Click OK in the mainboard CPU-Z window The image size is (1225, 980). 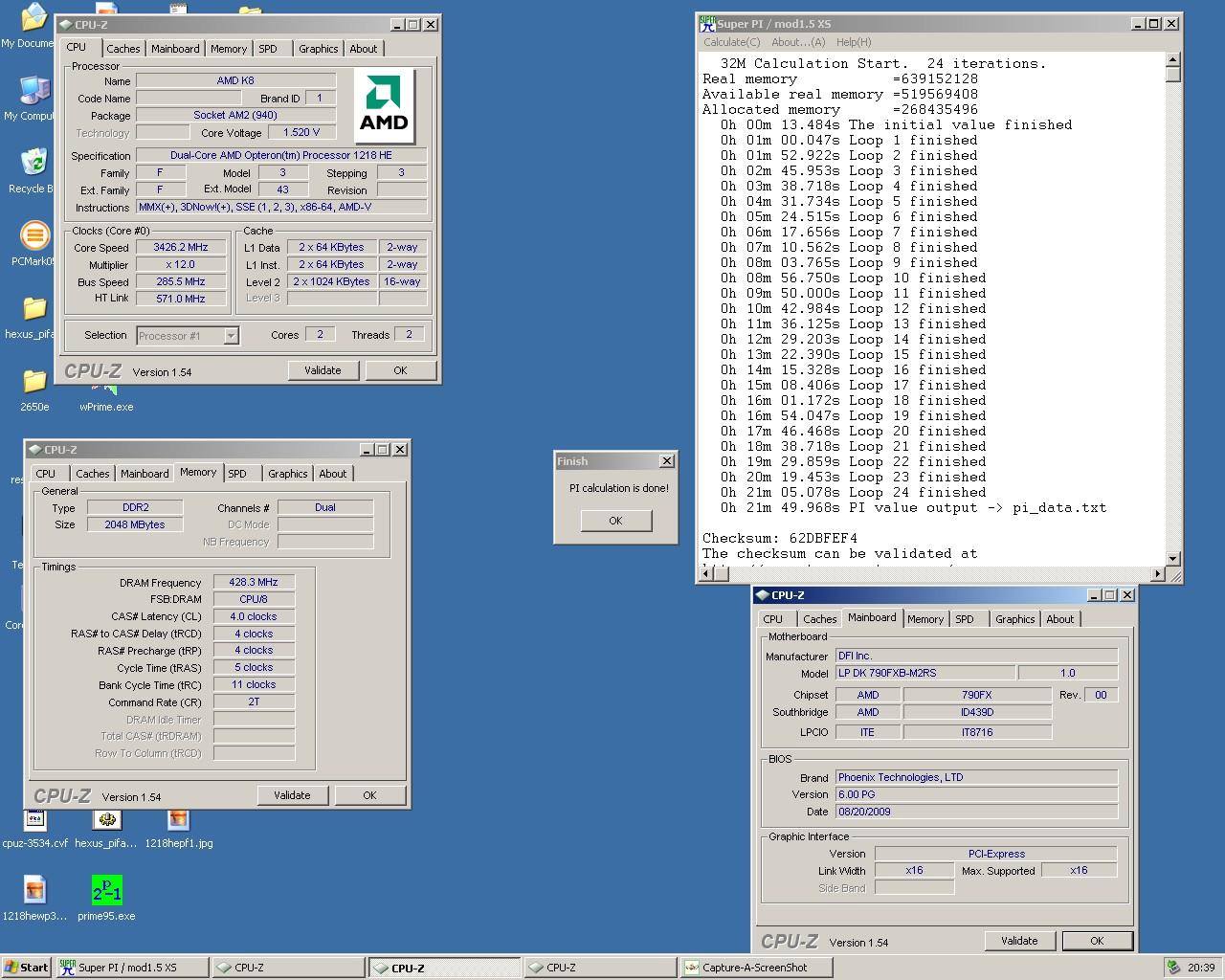1097,941
